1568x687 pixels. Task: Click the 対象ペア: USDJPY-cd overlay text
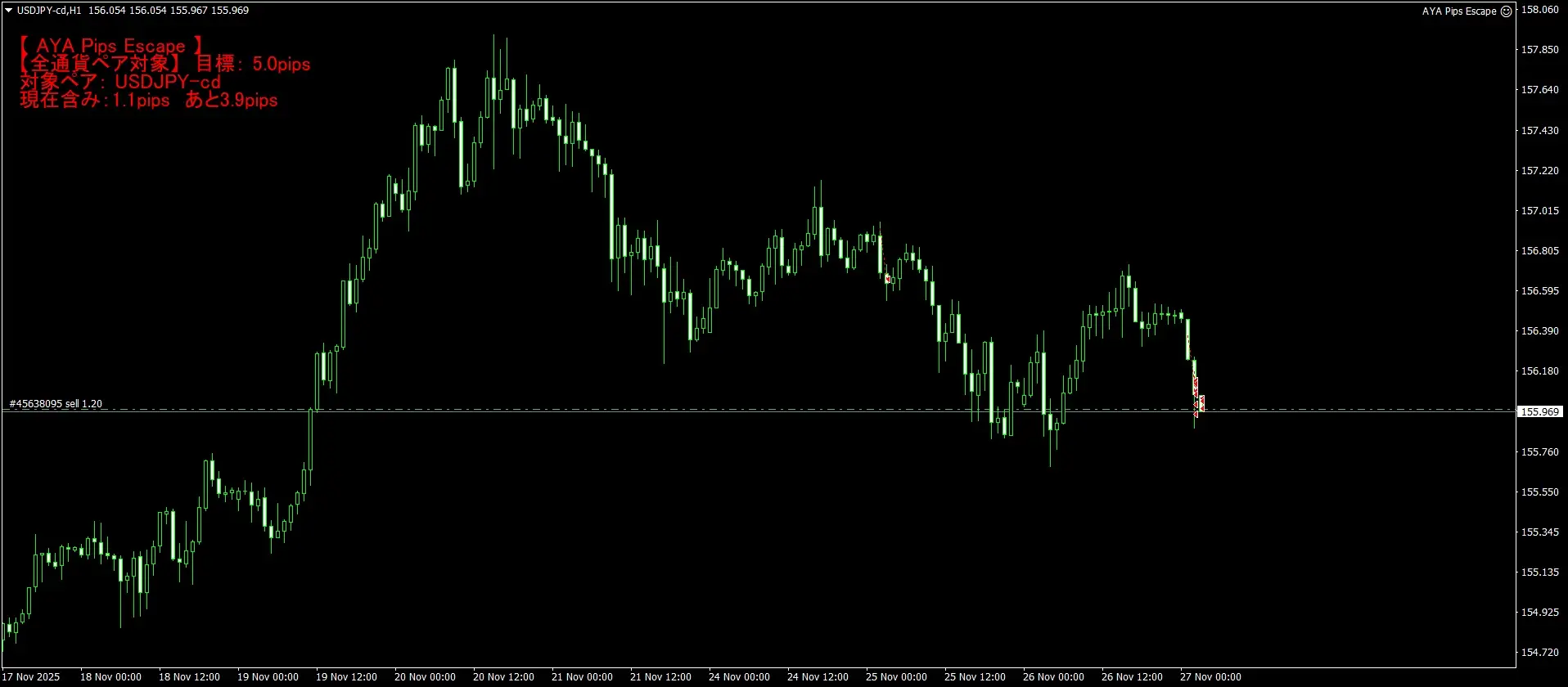click(x=120, y=82)
